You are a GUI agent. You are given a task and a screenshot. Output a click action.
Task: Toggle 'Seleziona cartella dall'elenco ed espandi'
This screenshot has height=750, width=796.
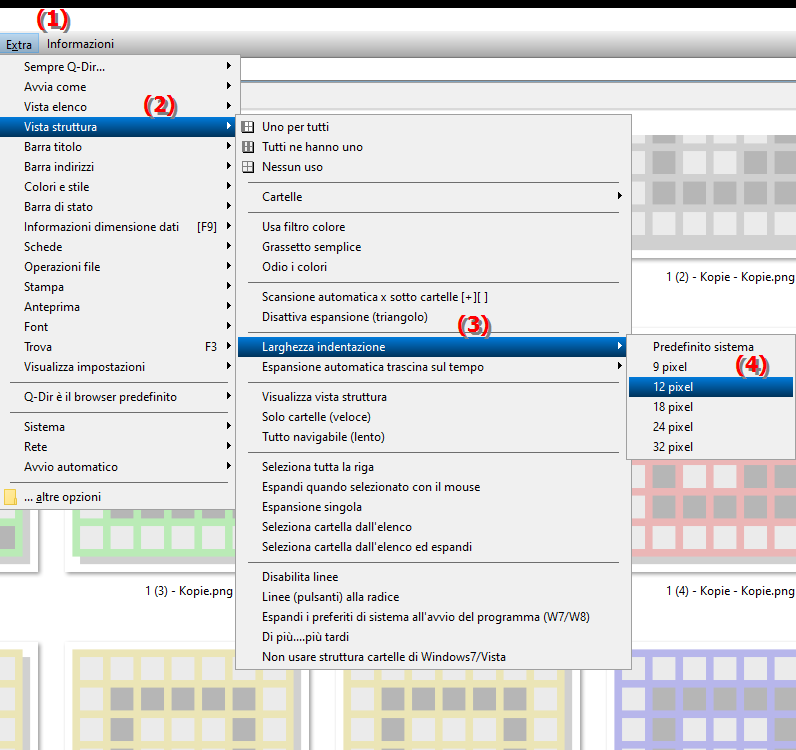433,547
